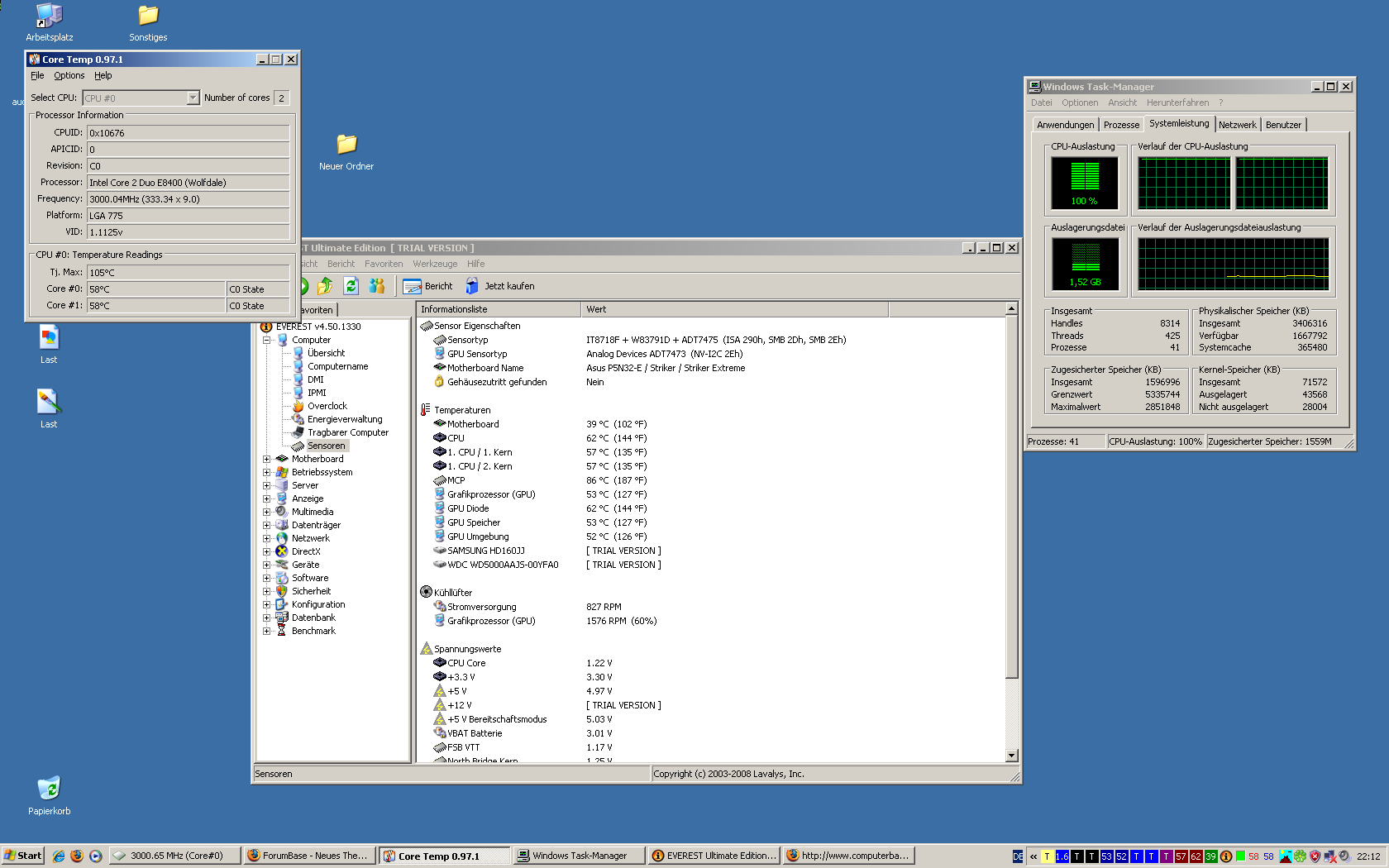Click the green square tray icon
Image resolution: width=1389 pixels, height=868 pixels.
1240,856
